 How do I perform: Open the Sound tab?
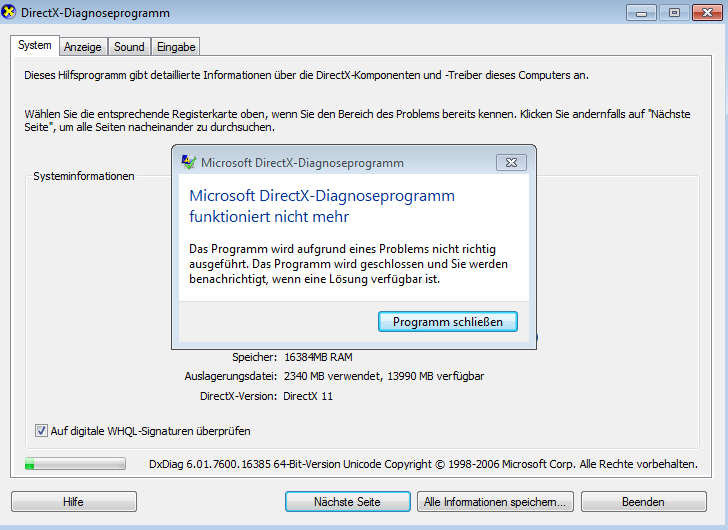coord(129,47)
